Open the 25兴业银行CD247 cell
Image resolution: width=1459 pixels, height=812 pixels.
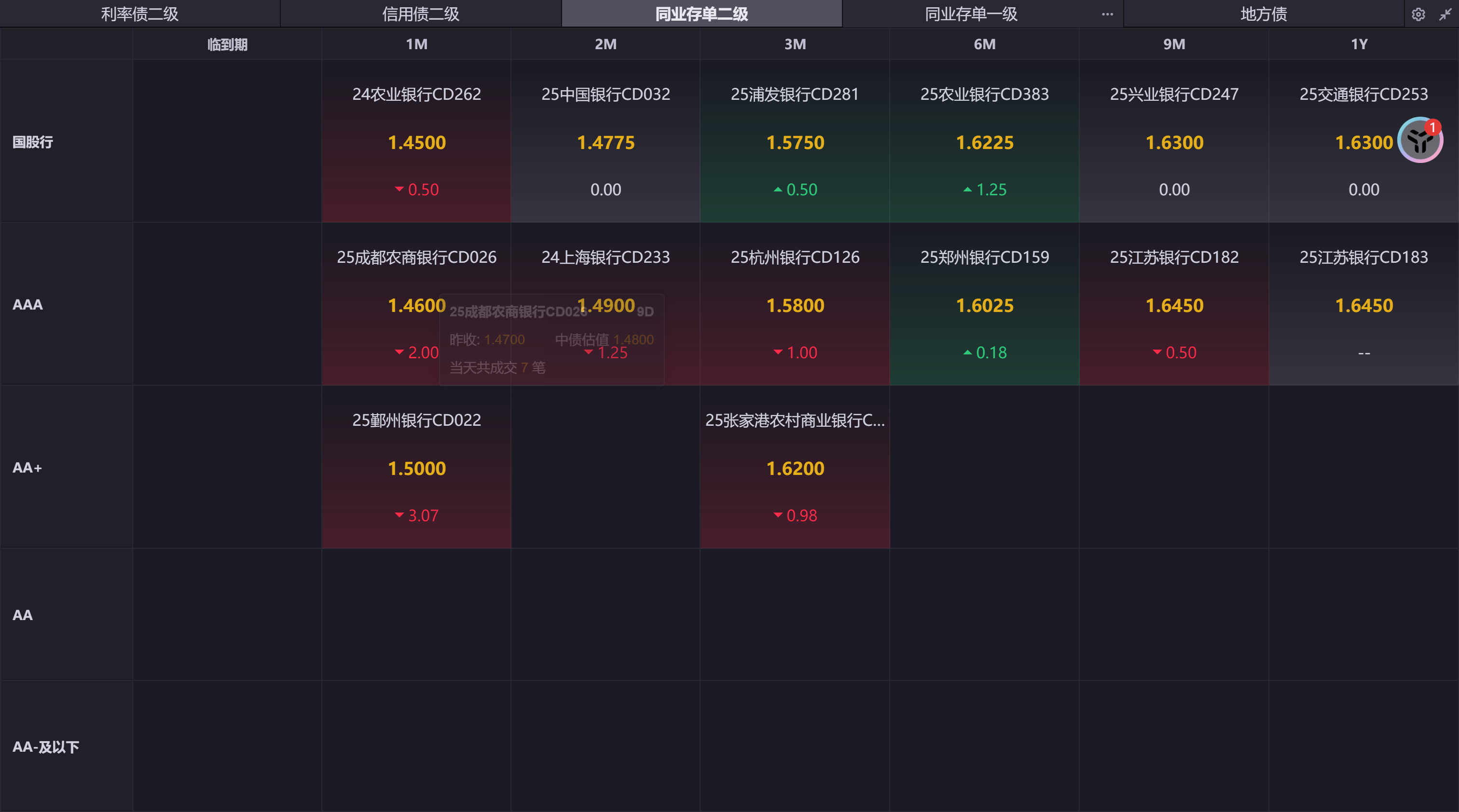click(1173, 141)
